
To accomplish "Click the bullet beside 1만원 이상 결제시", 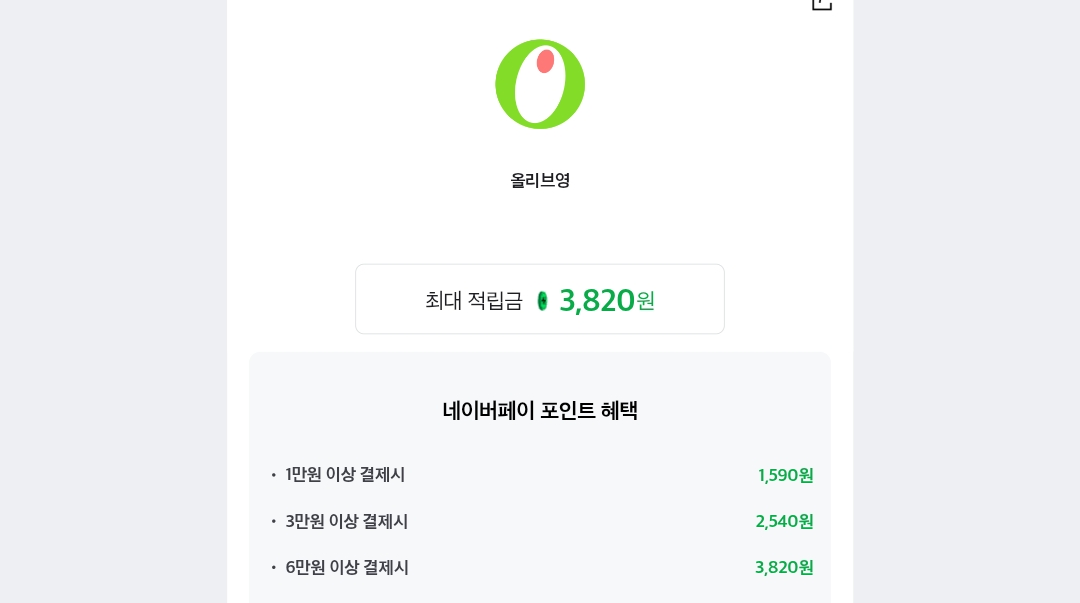I will (x=273, y=475).
